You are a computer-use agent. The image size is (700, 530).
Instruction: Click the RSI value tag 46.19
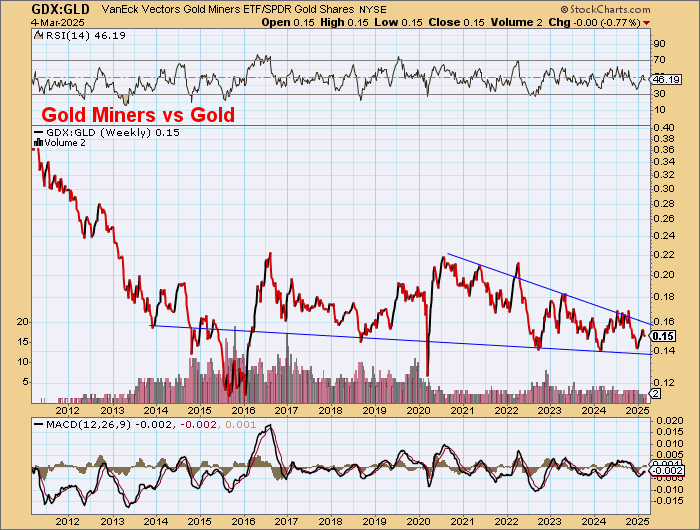coord(666,79)
